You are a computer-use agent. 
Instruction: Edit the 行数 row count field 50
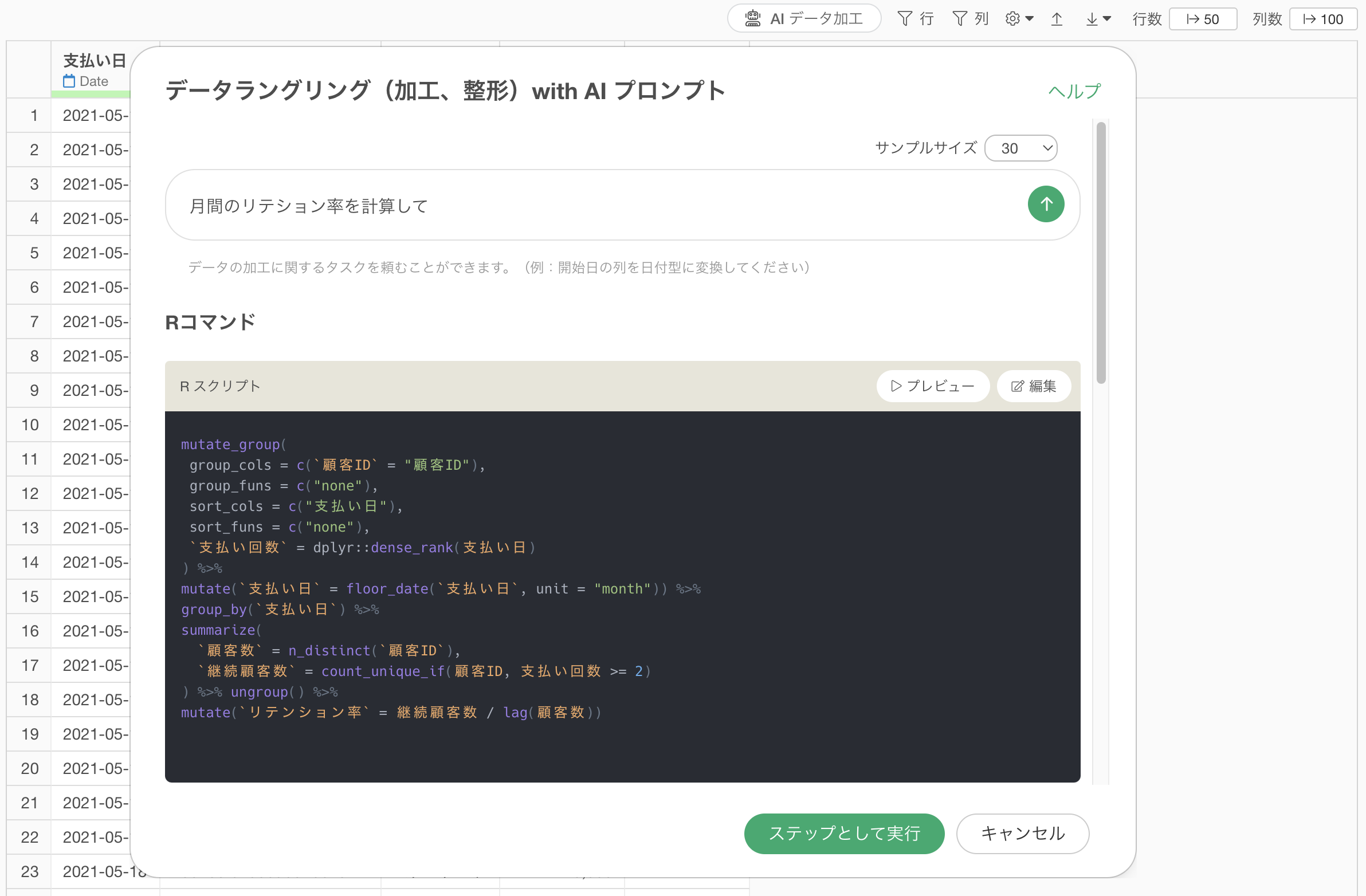point(1203,19)
